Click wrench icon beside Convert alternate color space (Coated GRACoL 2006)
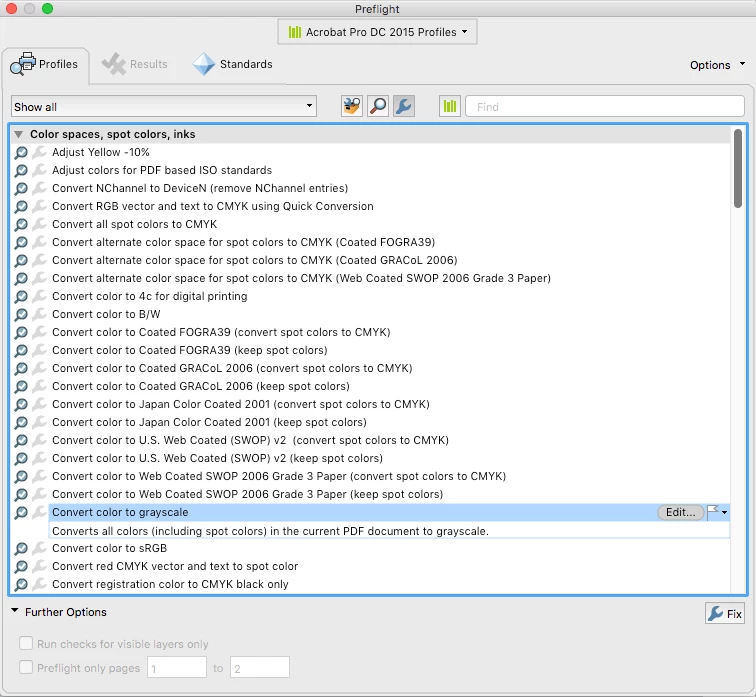The image size is (756, 697). (x=39, y=260)
